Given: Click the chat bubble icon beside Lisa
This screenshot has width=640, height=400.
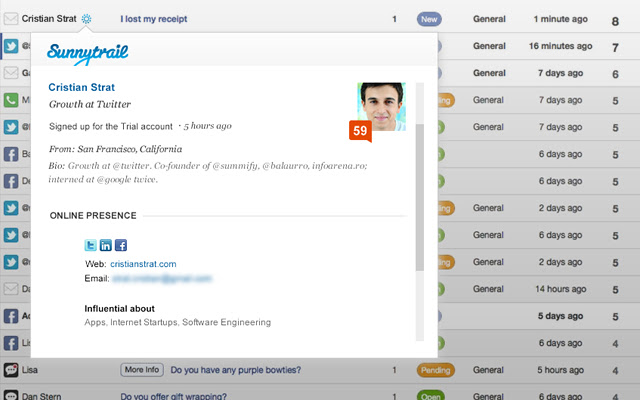Looking at the screenshot, I should click(11, 369).
